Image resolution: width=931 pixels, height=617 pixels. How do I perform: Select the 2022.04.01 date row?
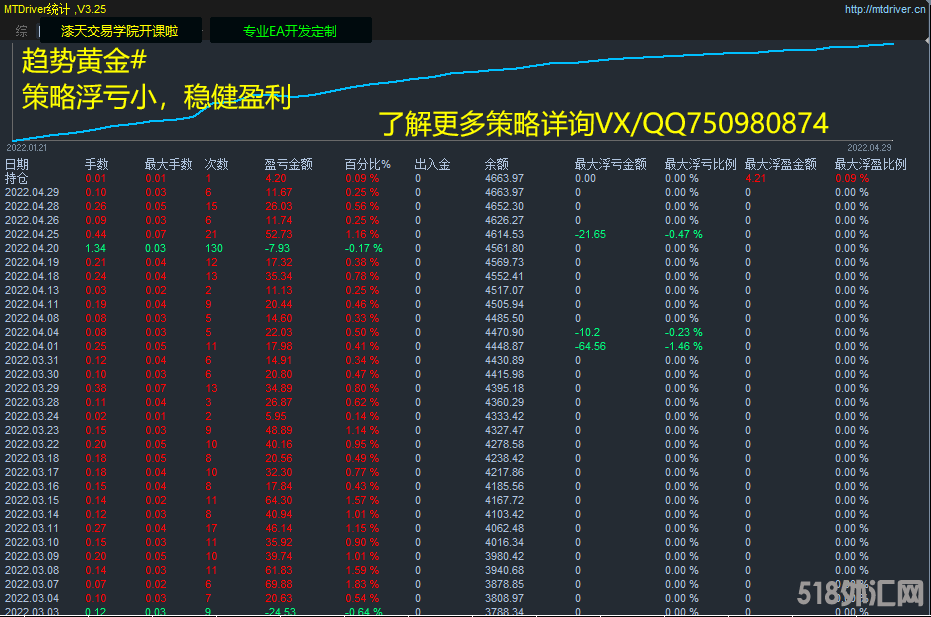(x=32, y=346)
